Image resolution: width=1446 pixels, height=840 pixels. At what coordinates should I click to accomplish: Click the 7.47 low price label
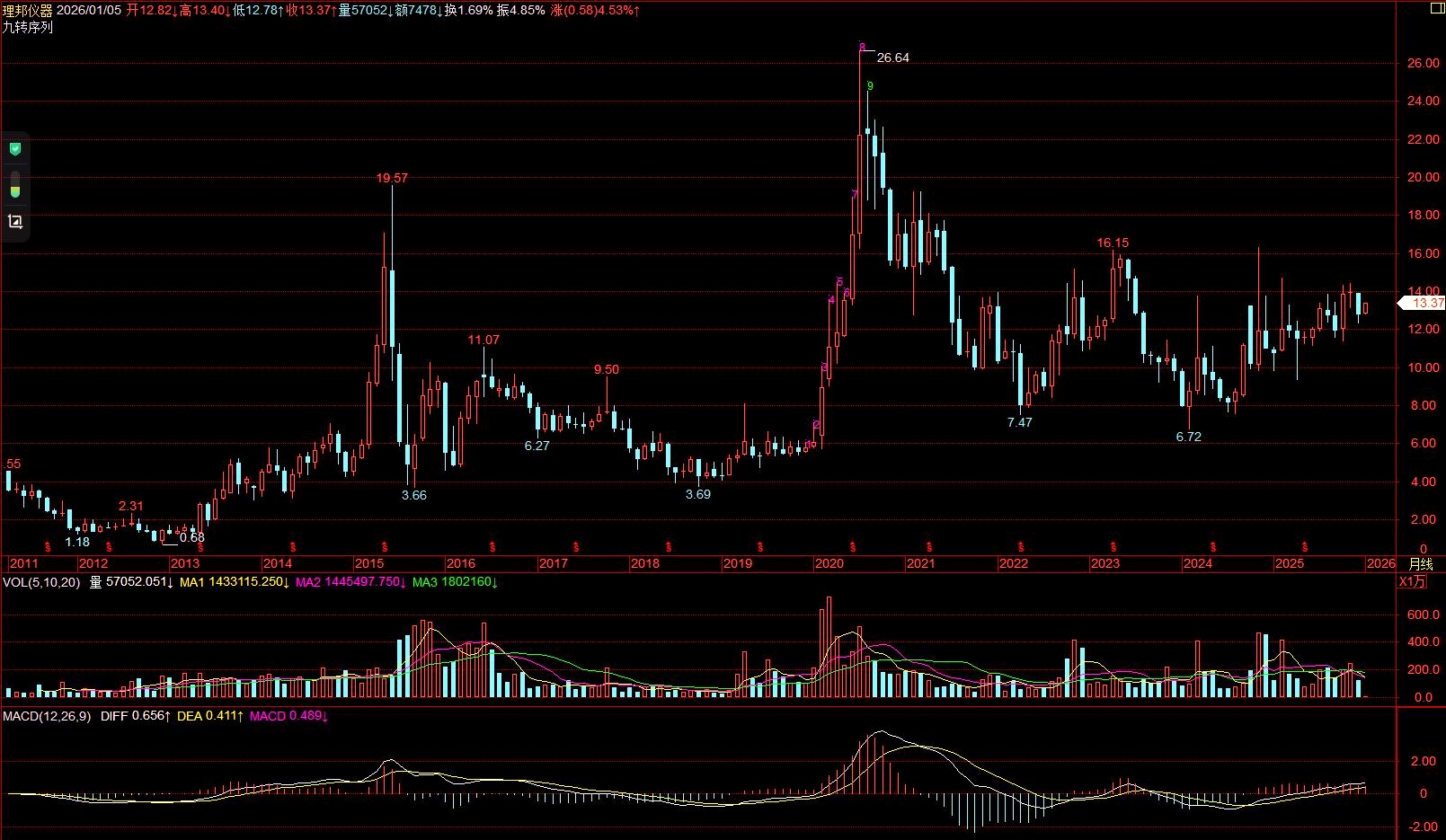1020,422
